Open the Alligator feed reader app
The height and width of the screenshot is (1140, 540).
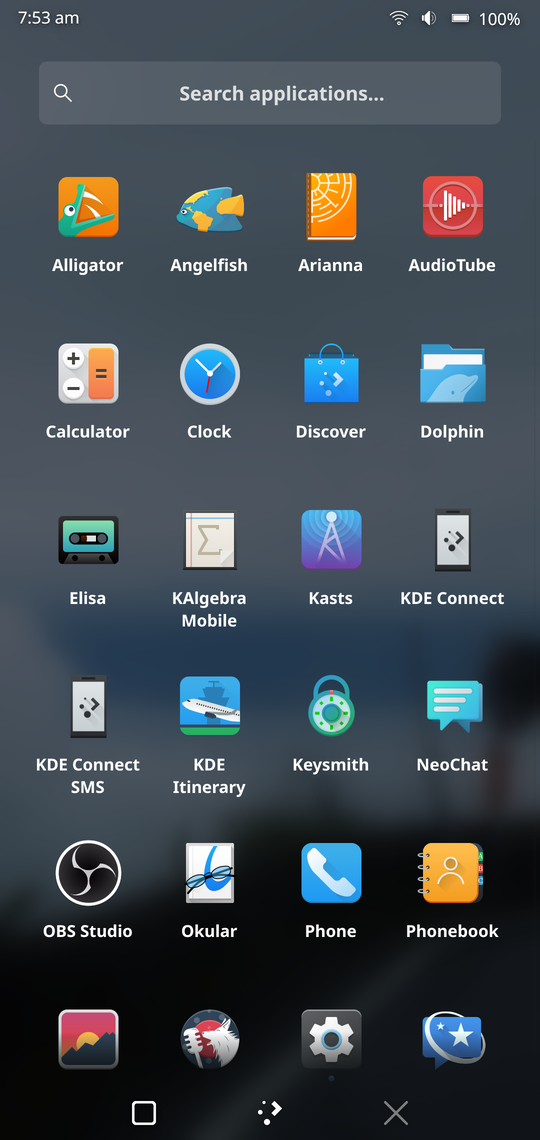[88, 206]
